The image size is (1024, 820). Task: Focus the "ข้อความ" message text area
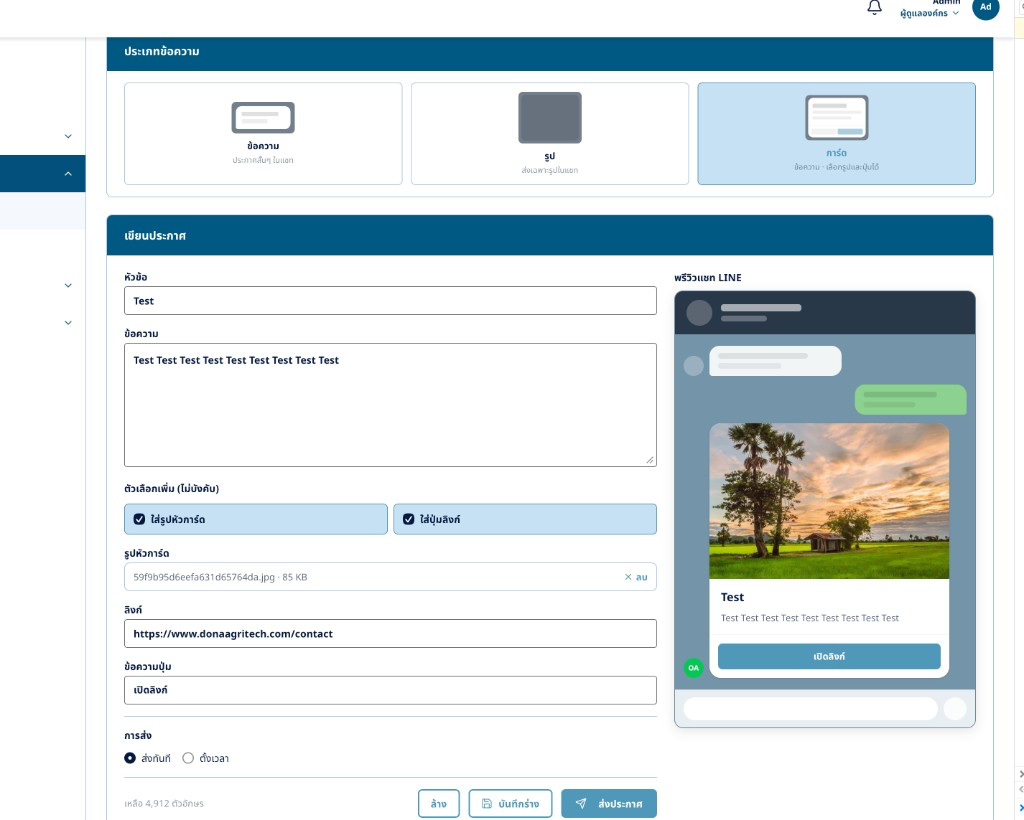(x=391, y=405)
